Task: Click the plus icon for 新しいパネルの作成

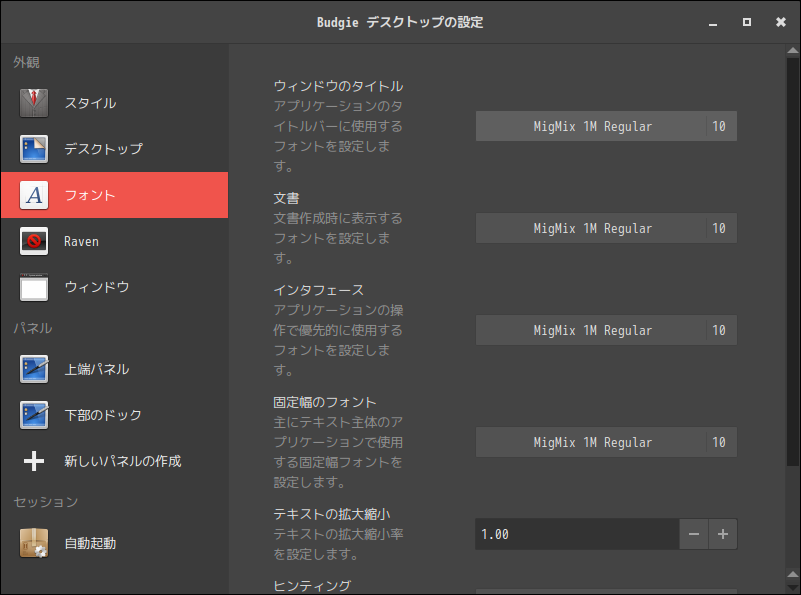Action: tap(34, 461)
